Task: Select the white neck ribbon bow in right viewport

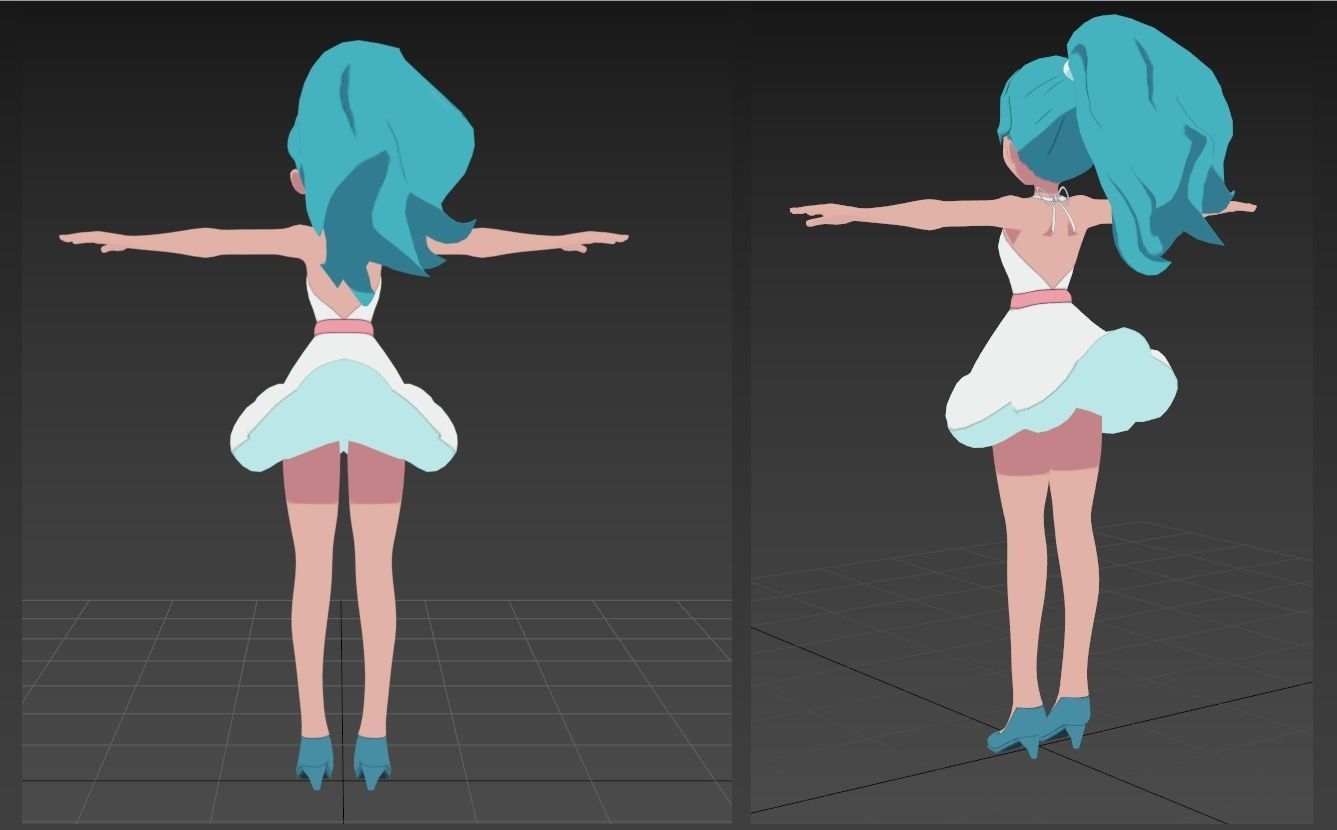Action: 1054,208
